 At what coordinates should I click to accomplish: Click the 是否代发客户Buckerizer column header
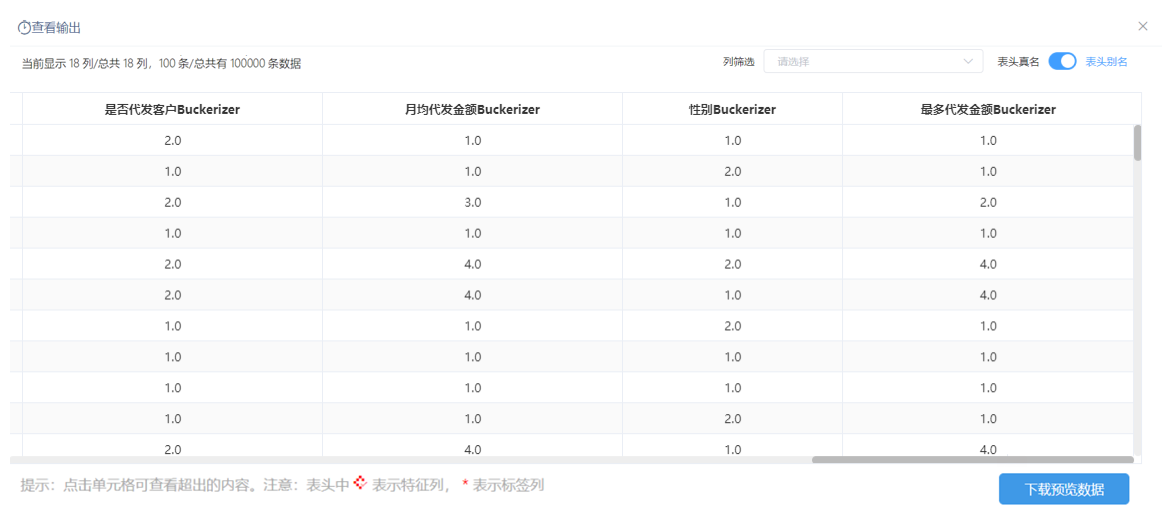click(x=172, y=109)
